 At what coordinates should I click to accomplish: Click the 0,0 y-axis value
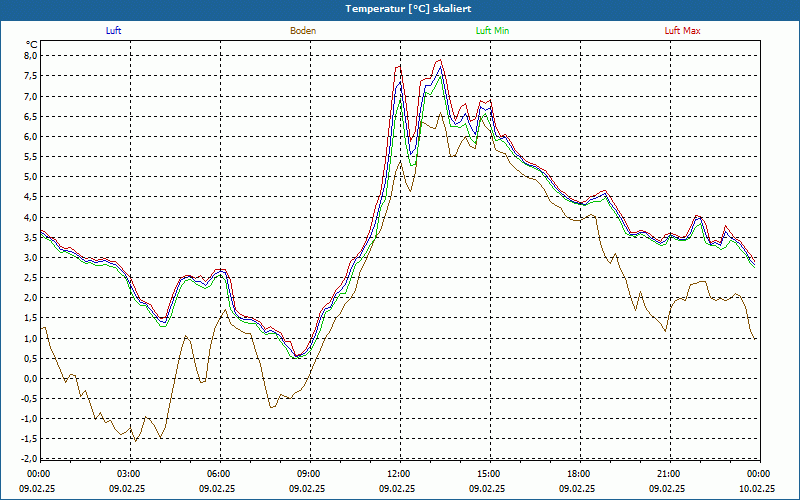coord(31,379)
